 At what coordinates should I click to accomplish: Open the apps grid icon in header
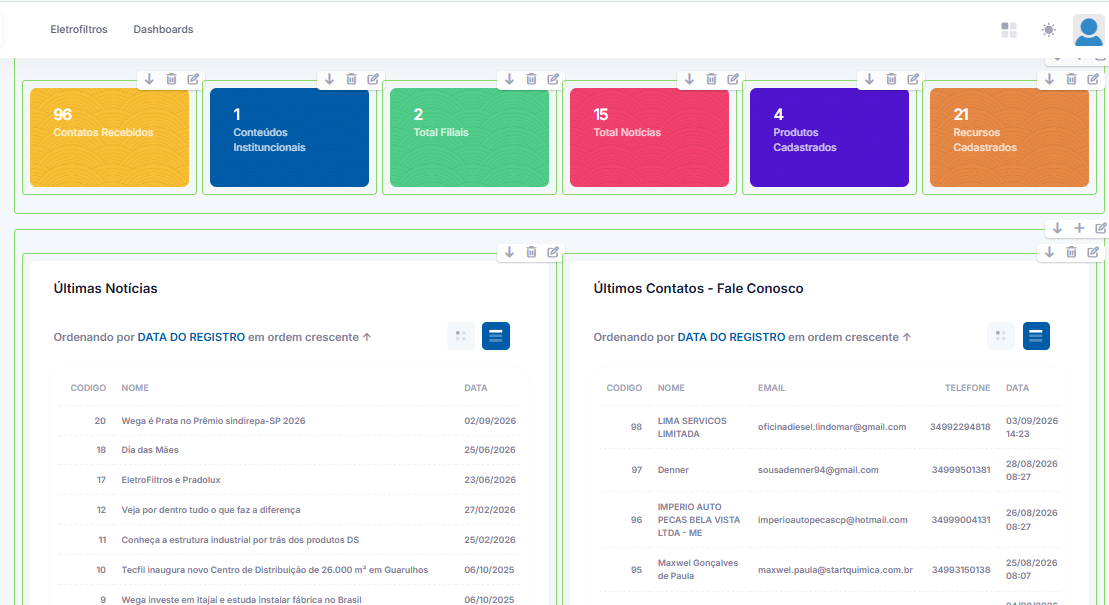click(x=1009, y=30)
